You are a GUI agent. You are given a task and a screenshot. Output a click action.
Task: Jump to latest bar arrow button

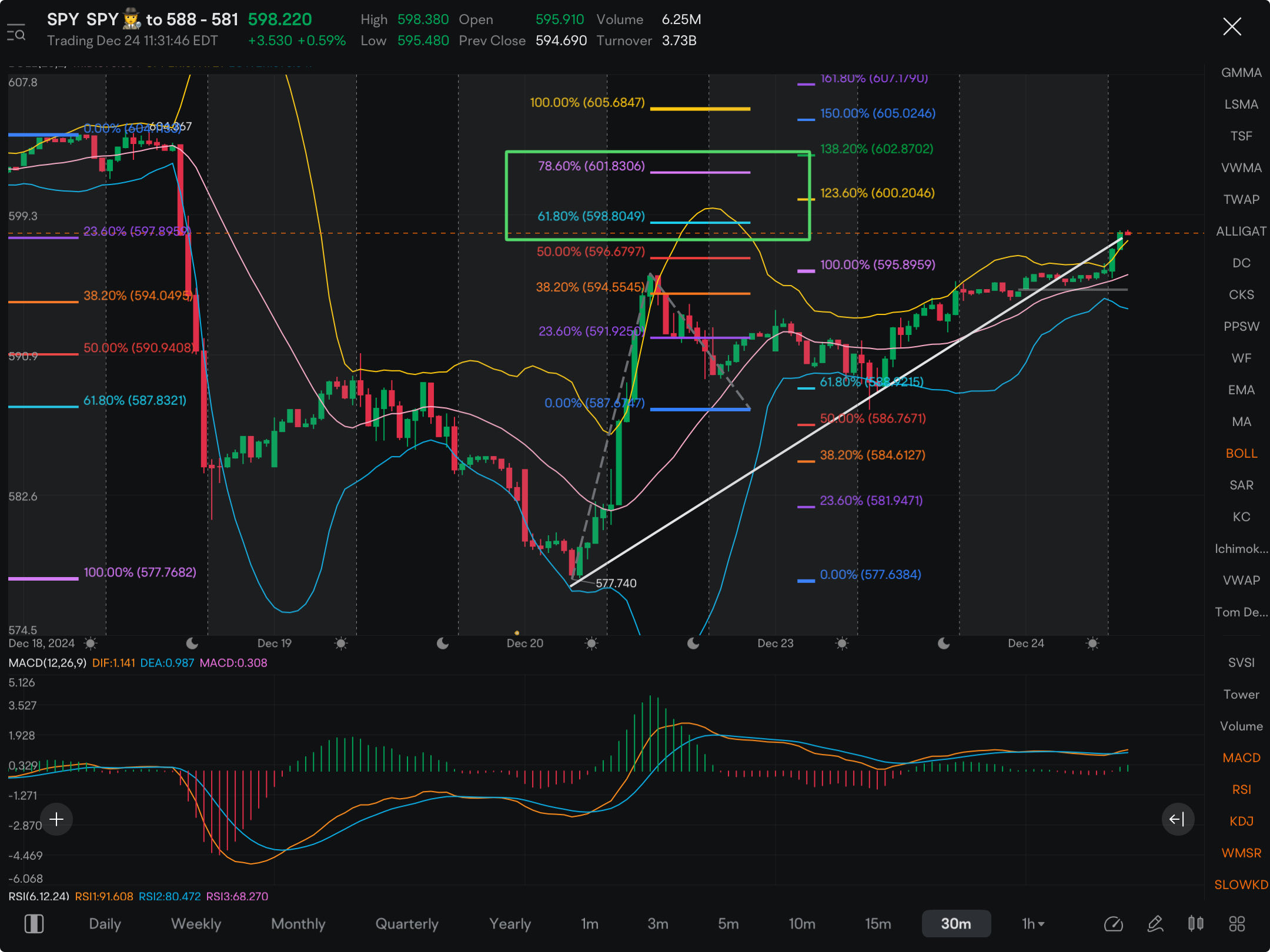(1178, 819)
